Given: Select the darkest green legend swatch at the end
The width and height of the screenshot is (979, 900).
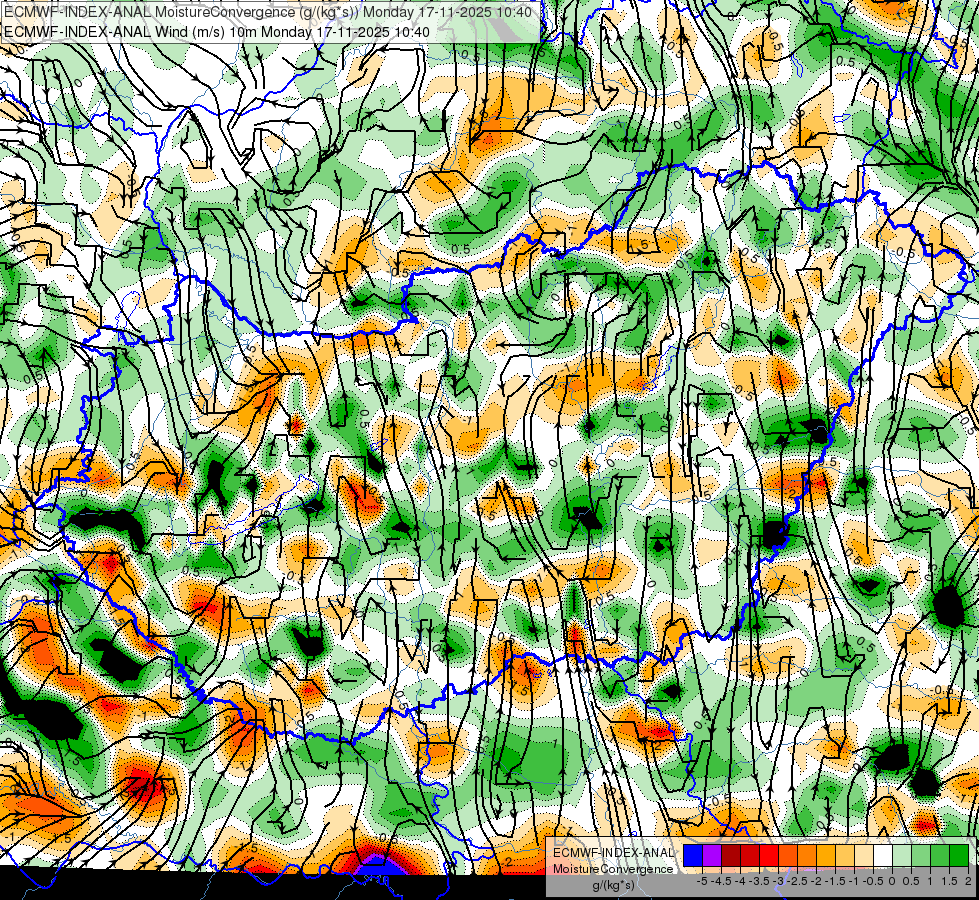Looking at the screenshot, I should pyautogui.click(x=959, y=856).
